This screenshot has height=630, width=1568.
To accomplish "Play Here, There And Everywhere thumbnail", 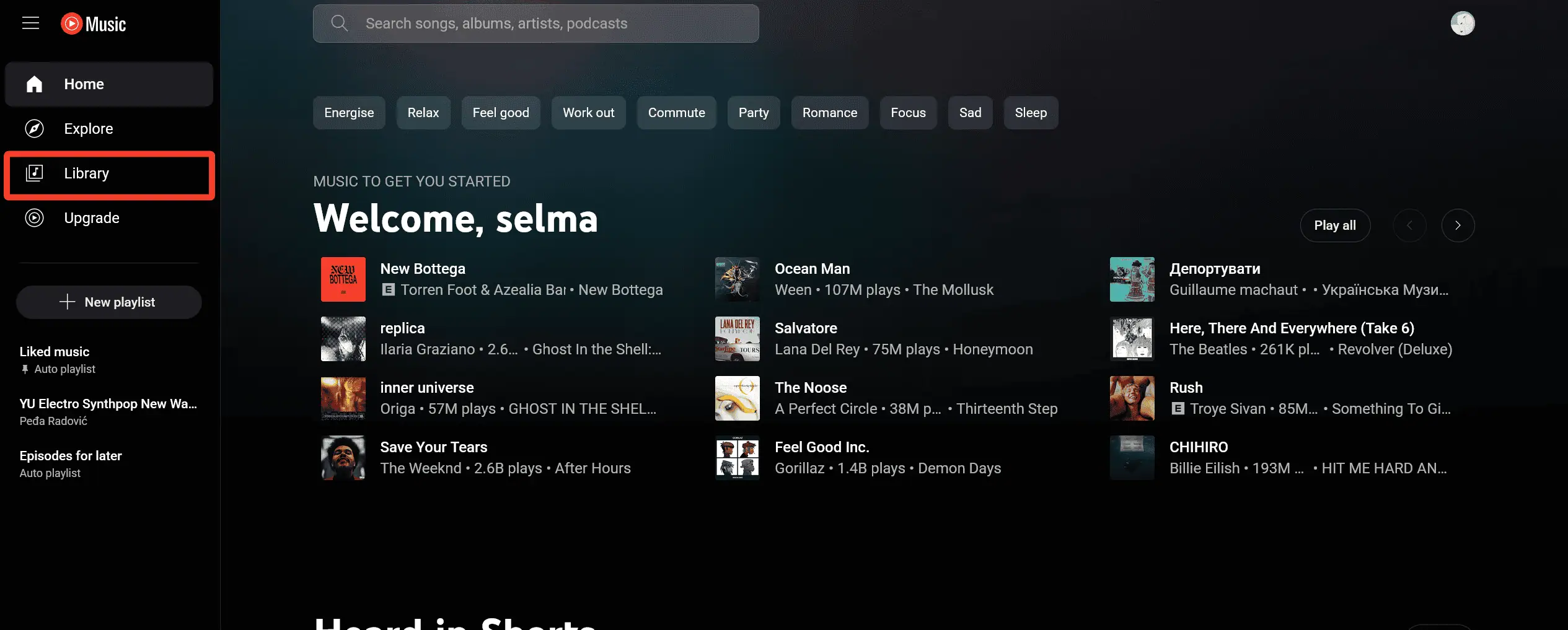I will [1132, 339].
